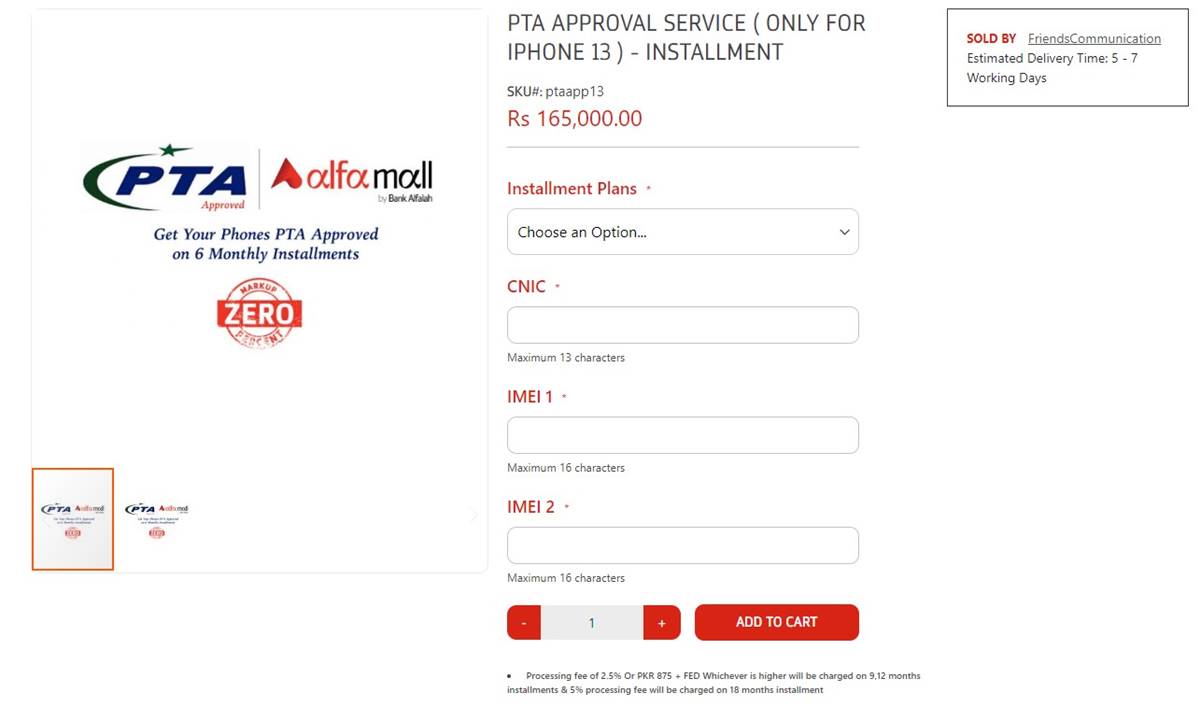Click the Installment Plans dropdown chevron
The width and height of the screenshot is (1200, 706).
coord(843,231)
